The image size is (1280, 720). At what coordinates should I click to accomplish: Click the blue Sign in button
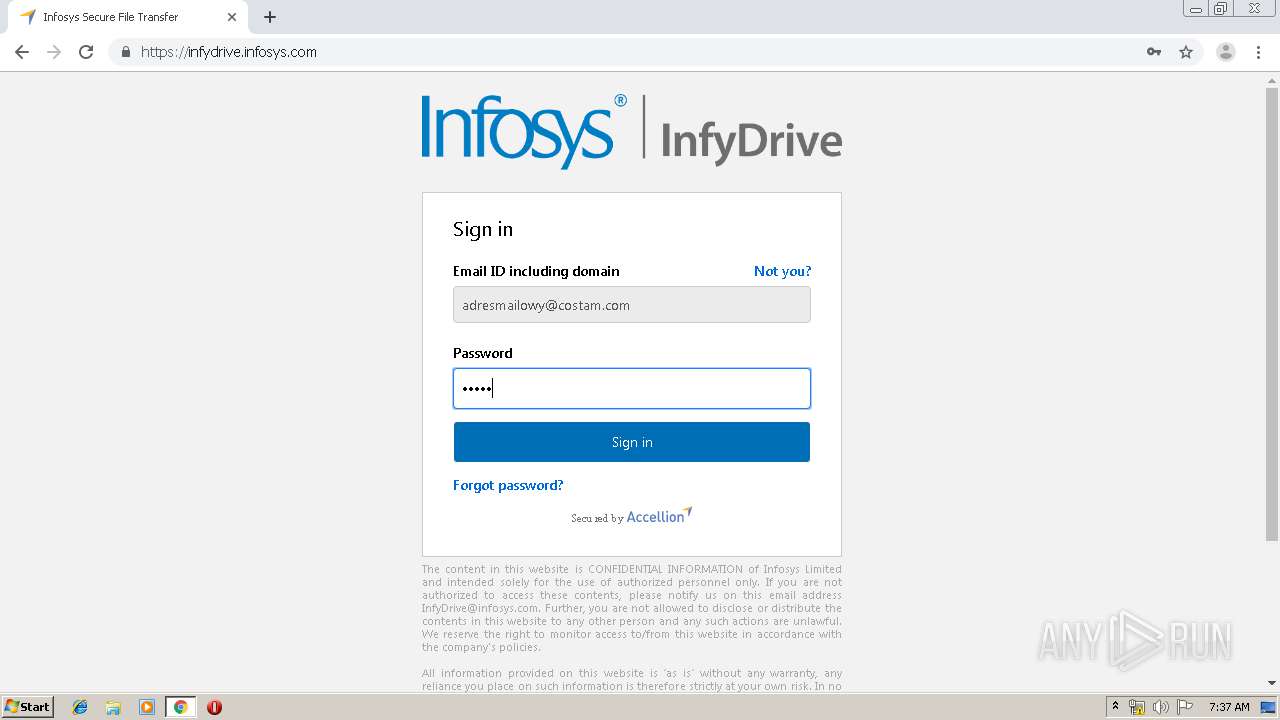[632, 442]
